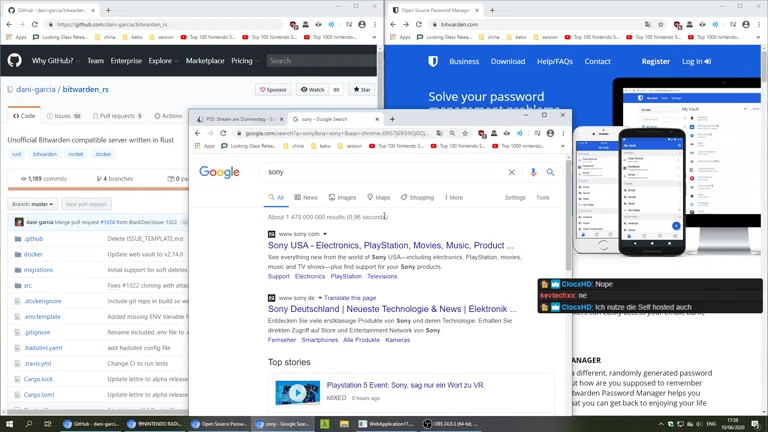Click Google voice search microphone
Viewport: 768px width, 432px height.
coord(533,172)
